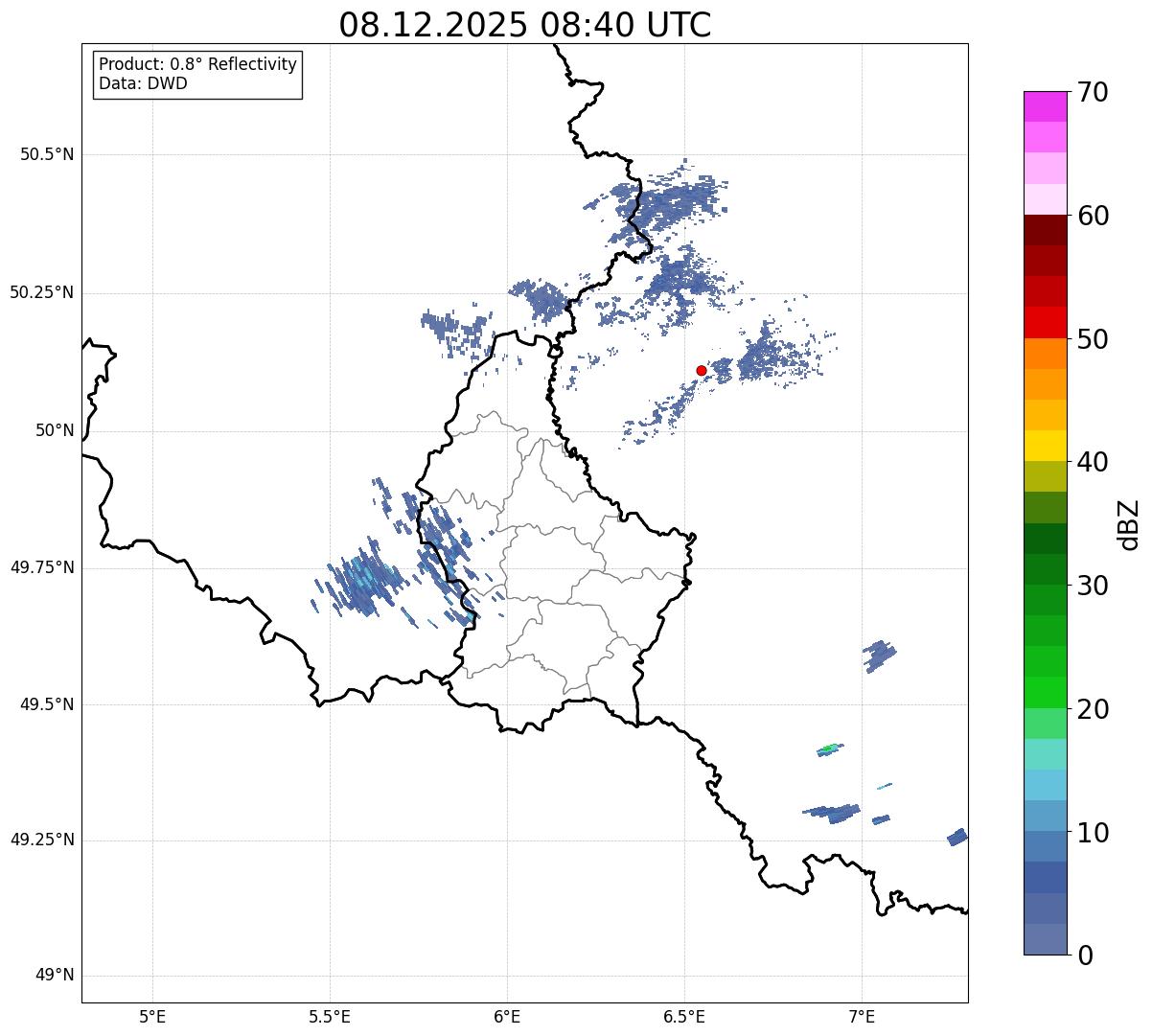Click the 7°E longitude label
The height and width of the screenshot is (1036, 1152).
click(862, 1016)
